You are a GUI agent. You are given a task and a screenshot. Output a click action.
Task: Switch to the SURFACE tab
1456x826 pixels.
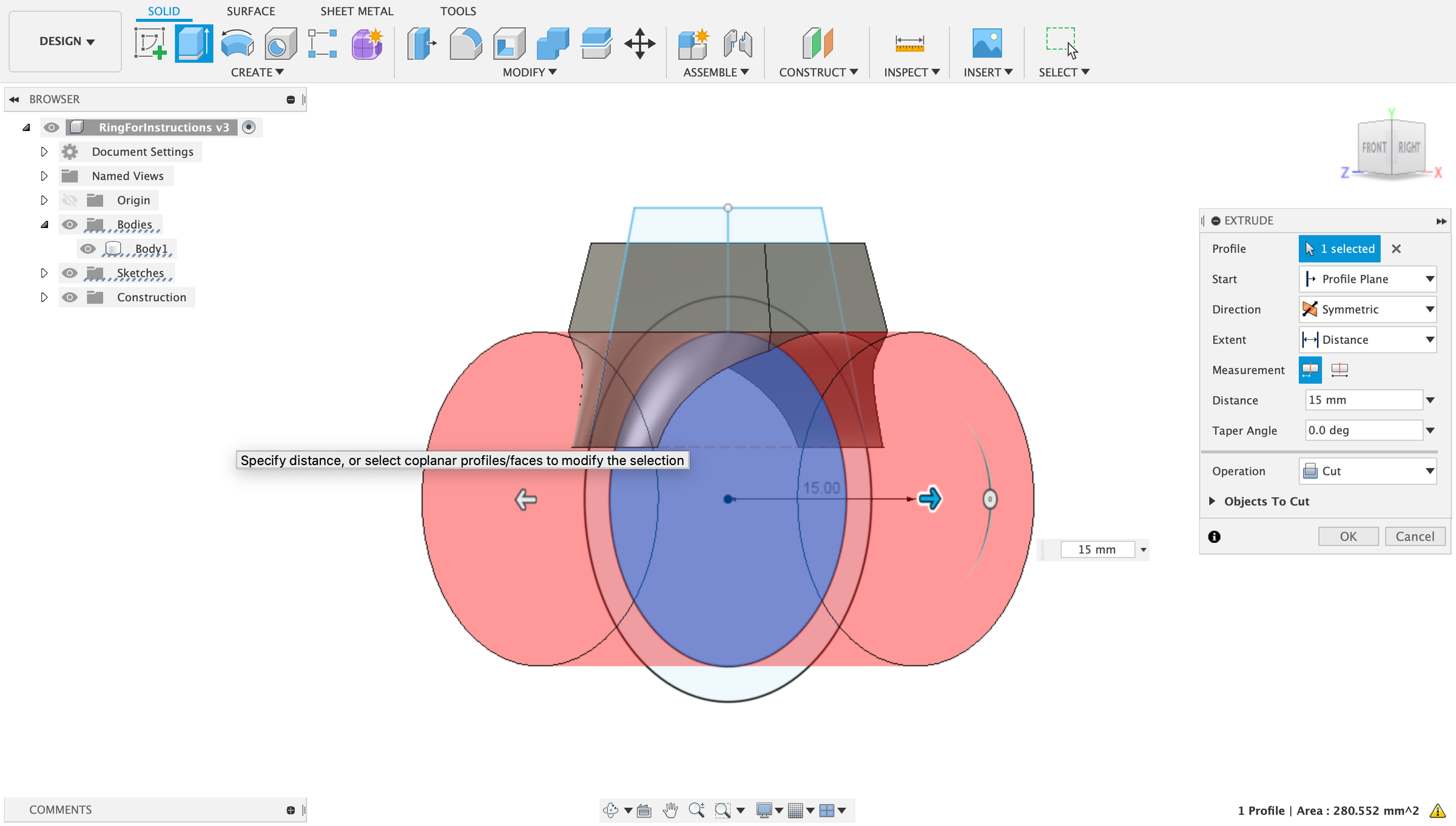[x=251, y=11]
